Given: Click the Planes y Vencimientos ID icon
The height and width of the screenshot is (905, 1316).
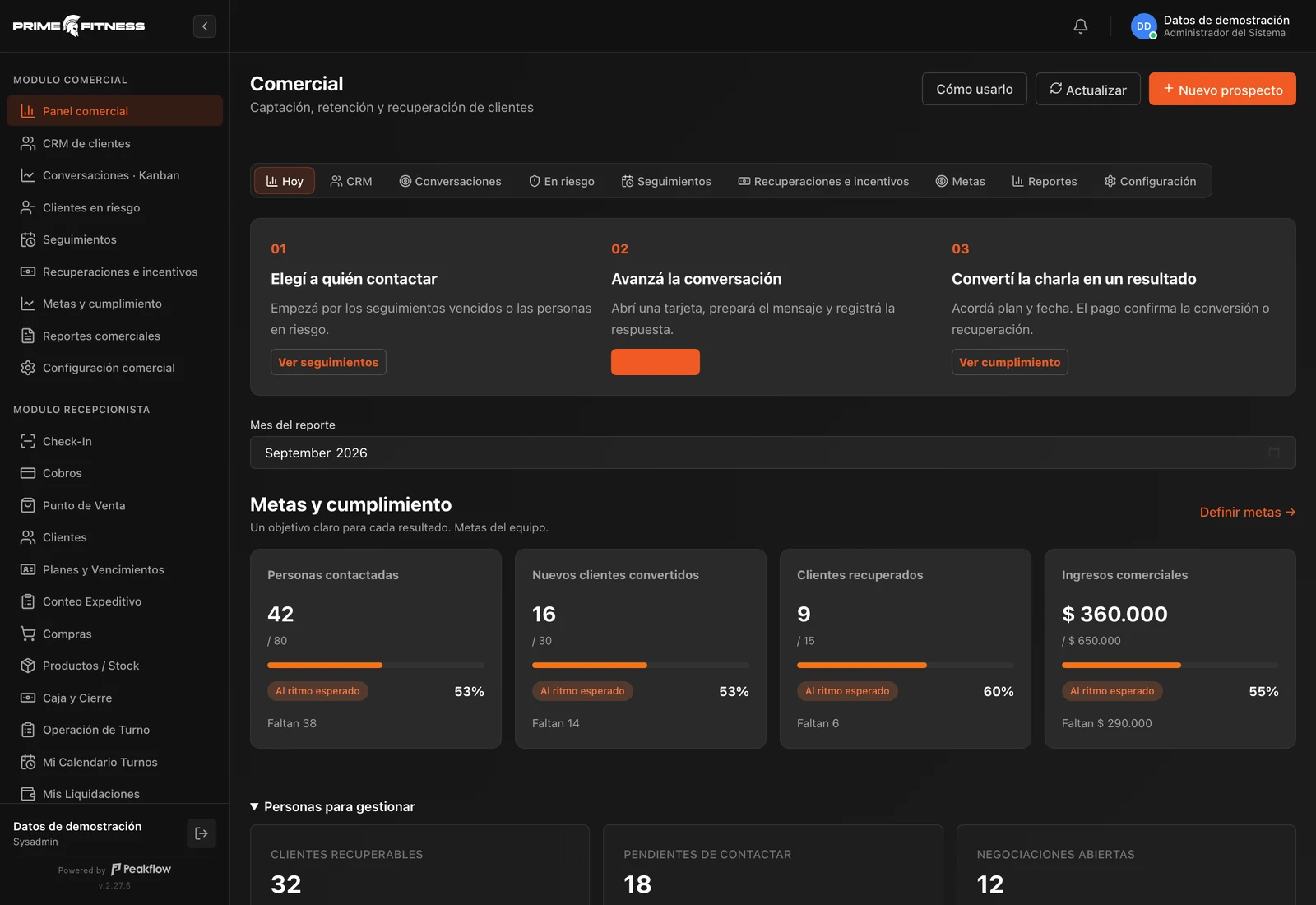Looking at the screenshot, I should 28,569.
